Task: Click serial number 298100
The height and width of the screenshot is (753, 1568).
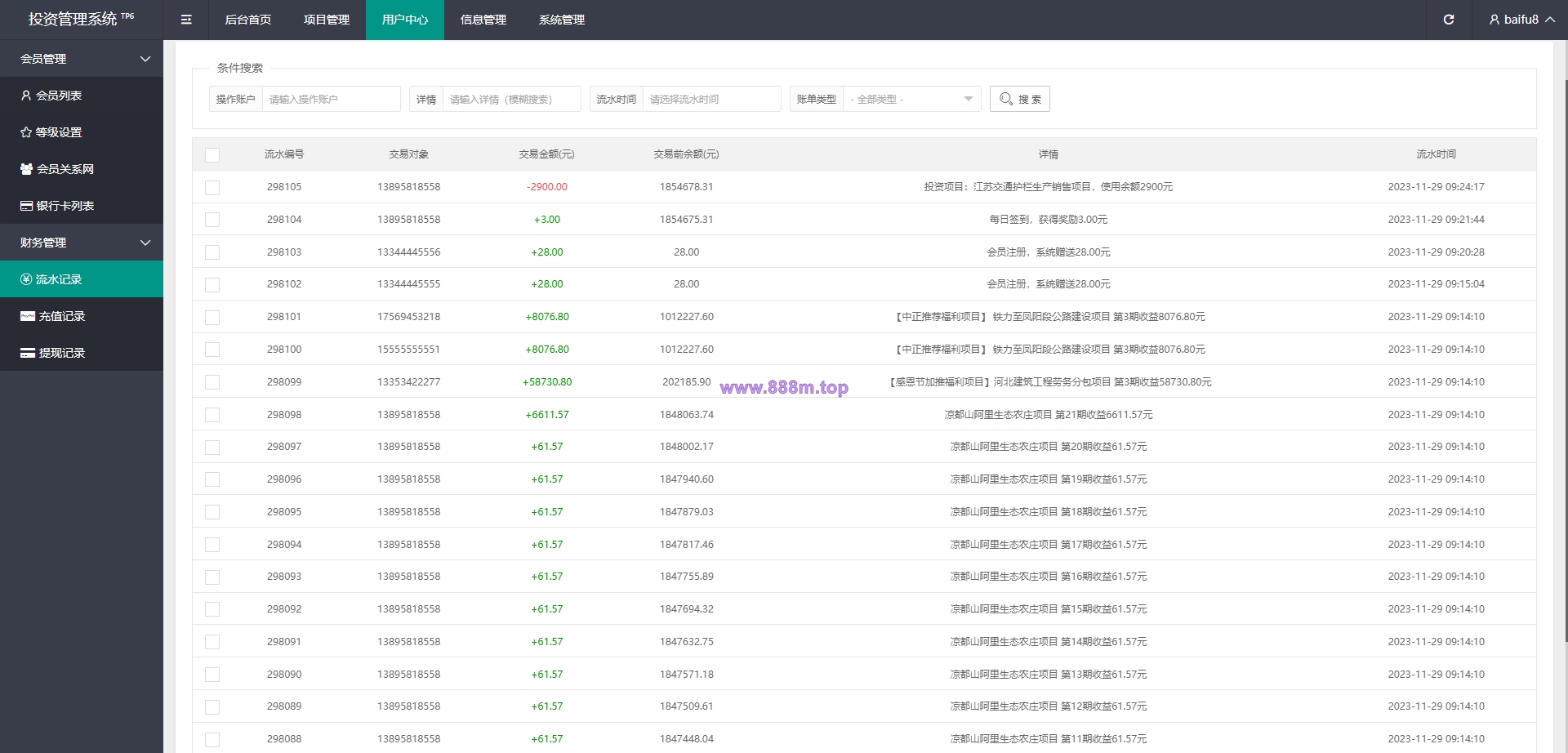Action: 284,350
